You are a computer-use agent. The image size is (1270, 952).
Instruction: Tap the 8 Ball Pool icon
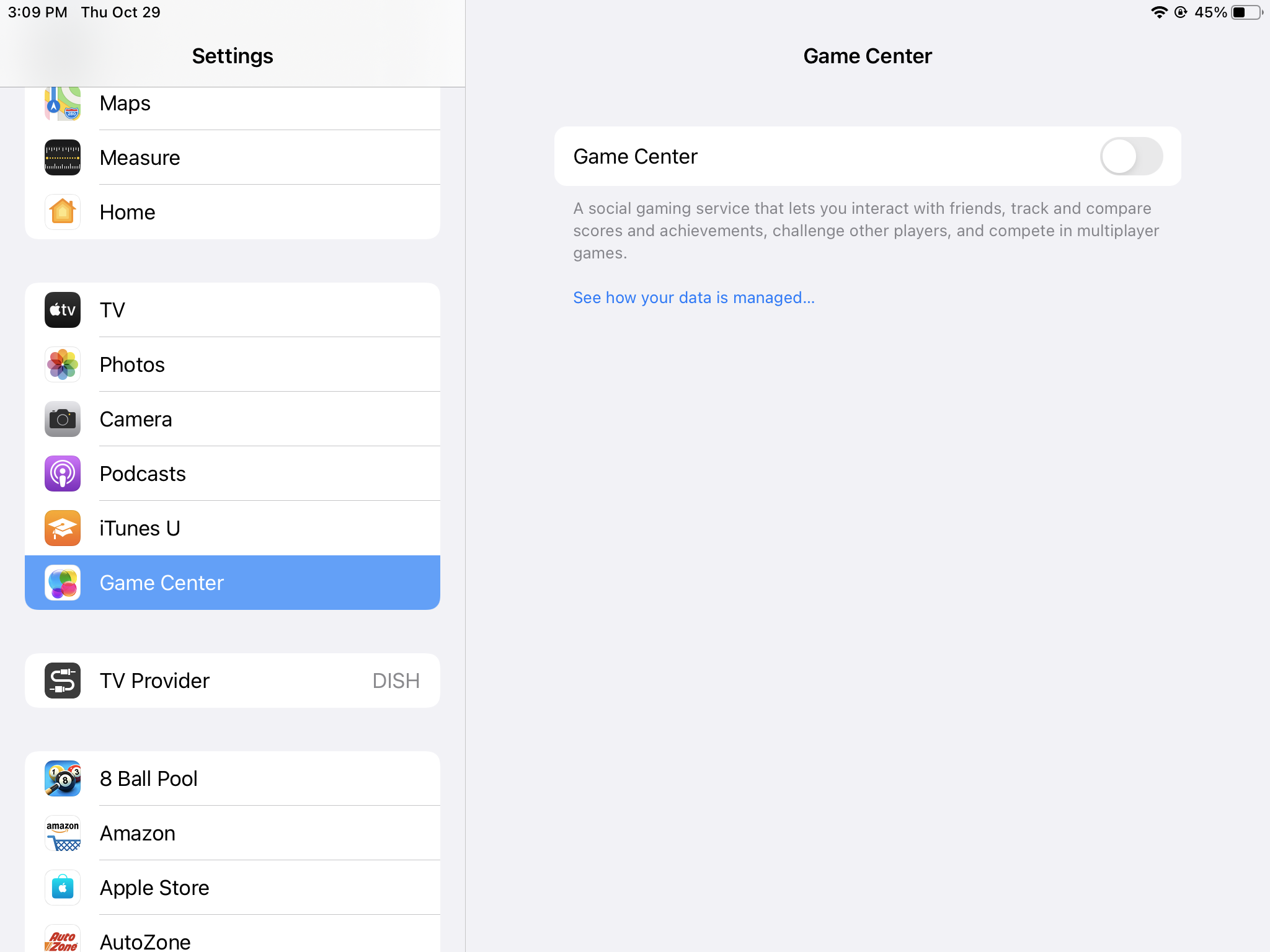tap(63, 778)
